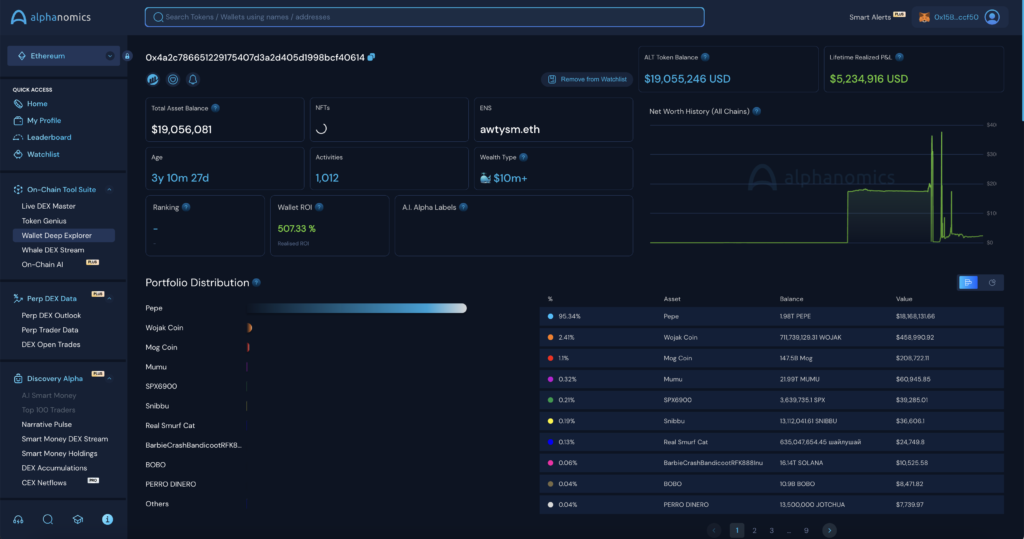Click the bell alert icon under address
Screen dimensions: 1024x539
point(193,79)
